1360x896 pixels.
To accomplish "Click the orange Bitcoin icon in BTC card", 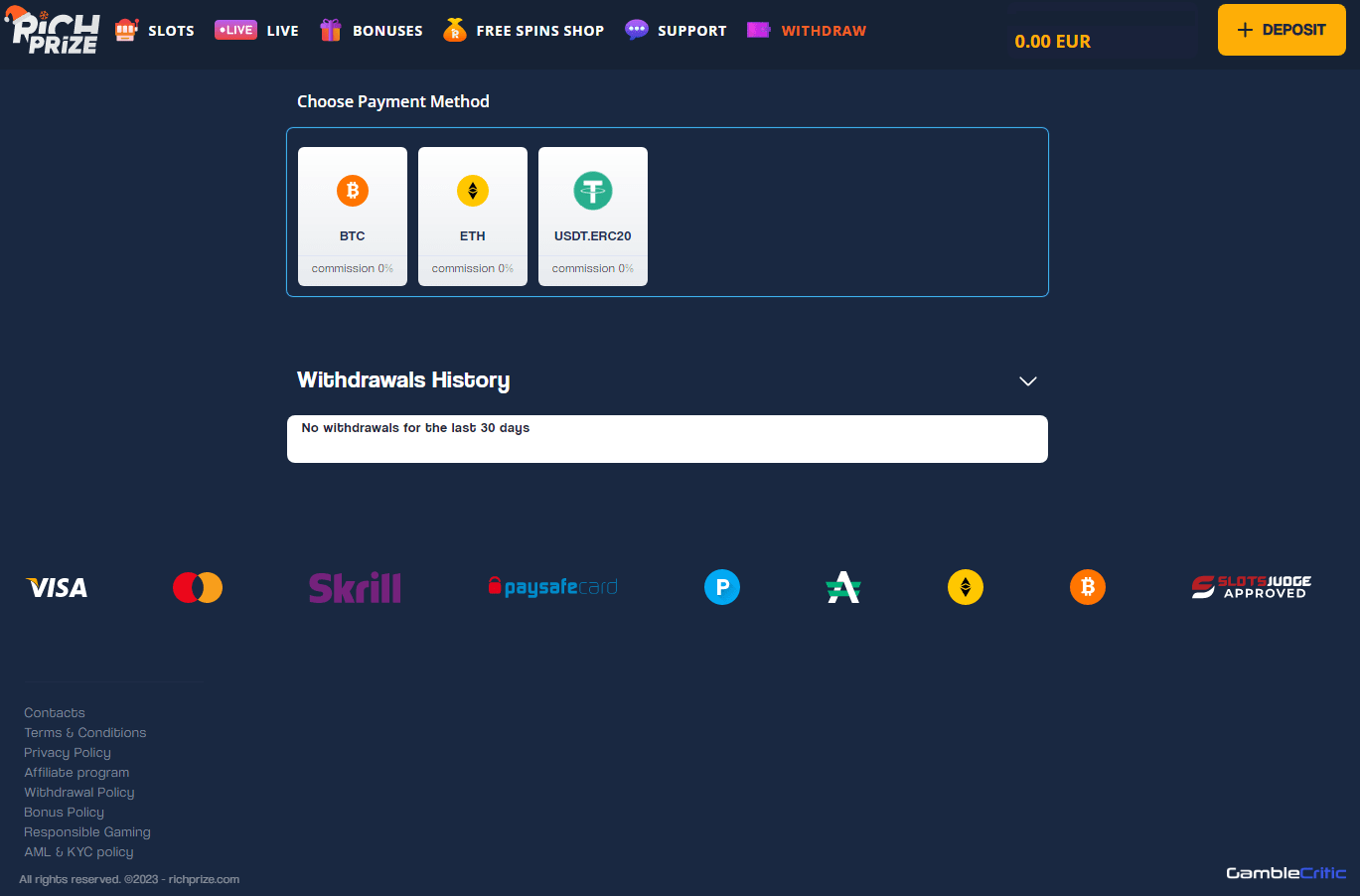I will (353, 190).
